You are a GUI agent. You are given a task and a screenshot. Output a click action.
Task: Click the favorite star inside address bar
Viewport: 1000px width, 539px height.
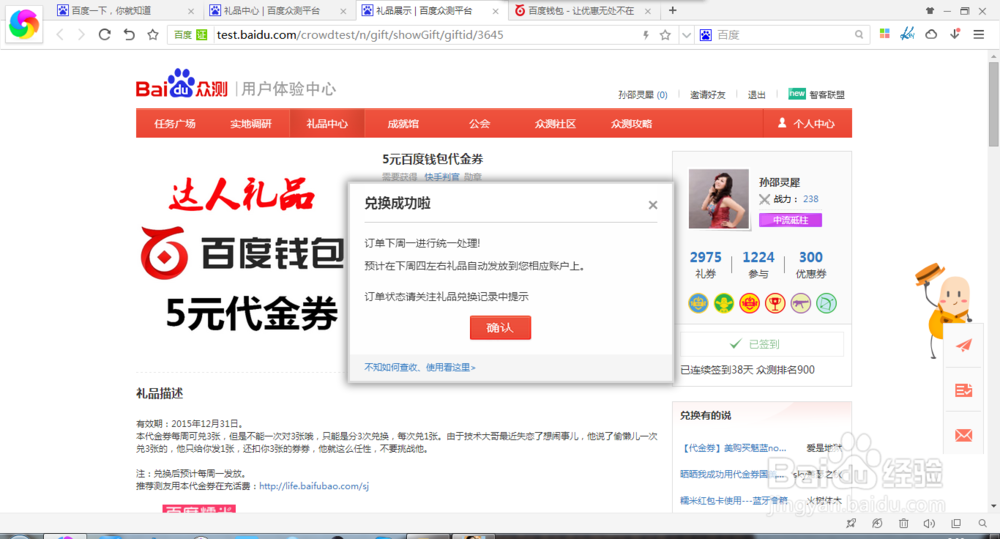point(665,35)
